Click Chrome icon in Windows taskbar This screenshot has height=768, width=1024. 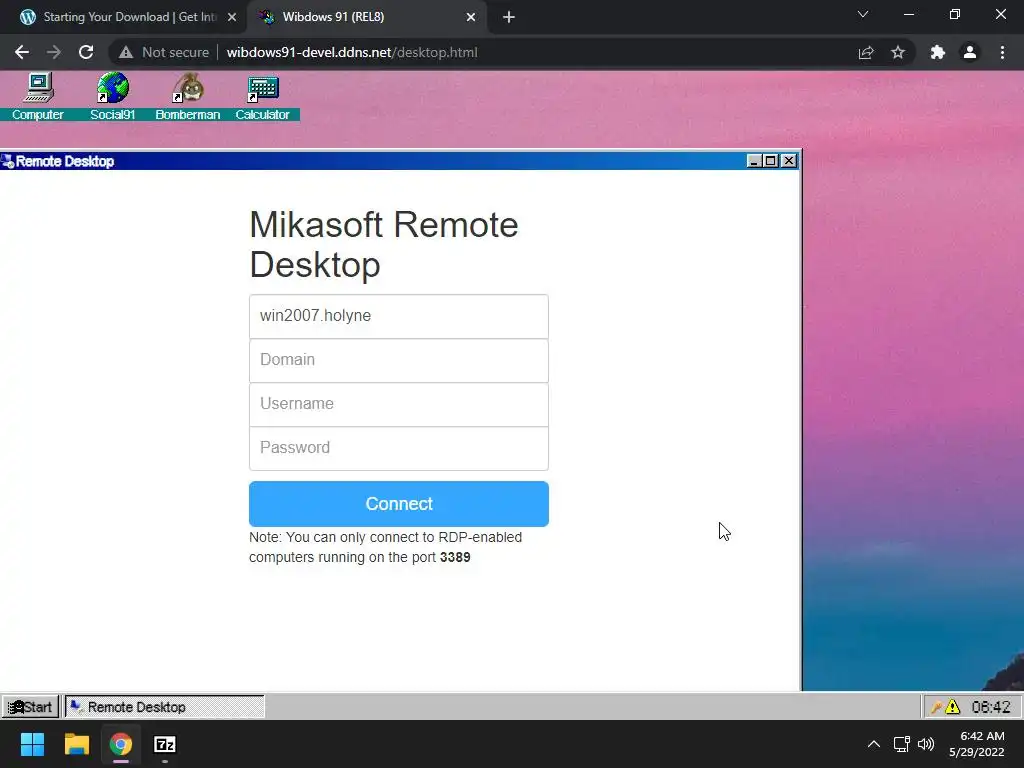(x=121, y=744)
